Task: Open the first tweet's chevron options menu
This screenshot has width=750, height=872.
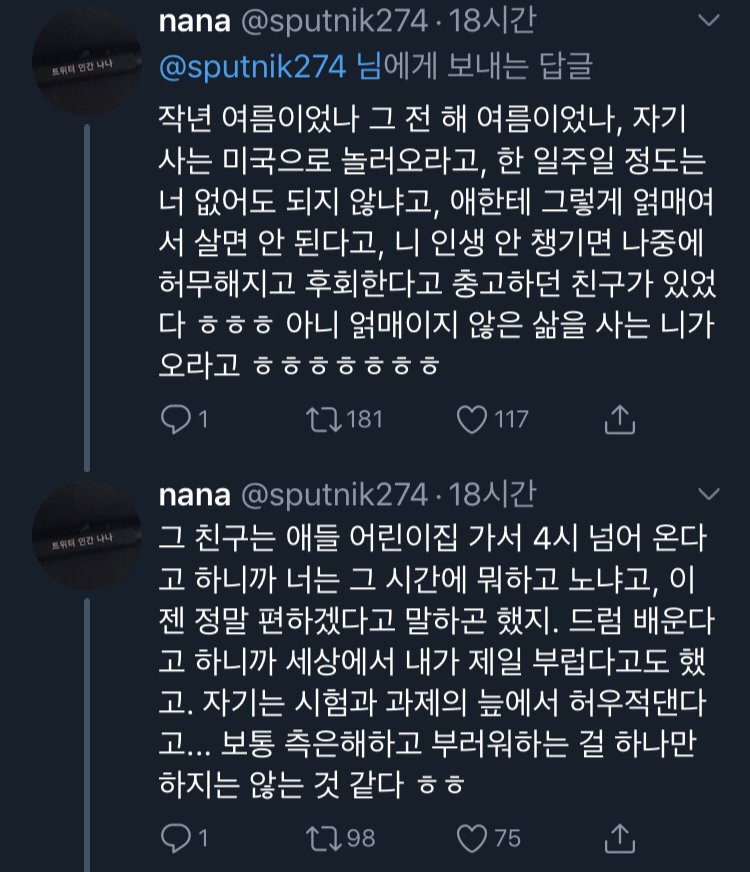Action: 708,21
